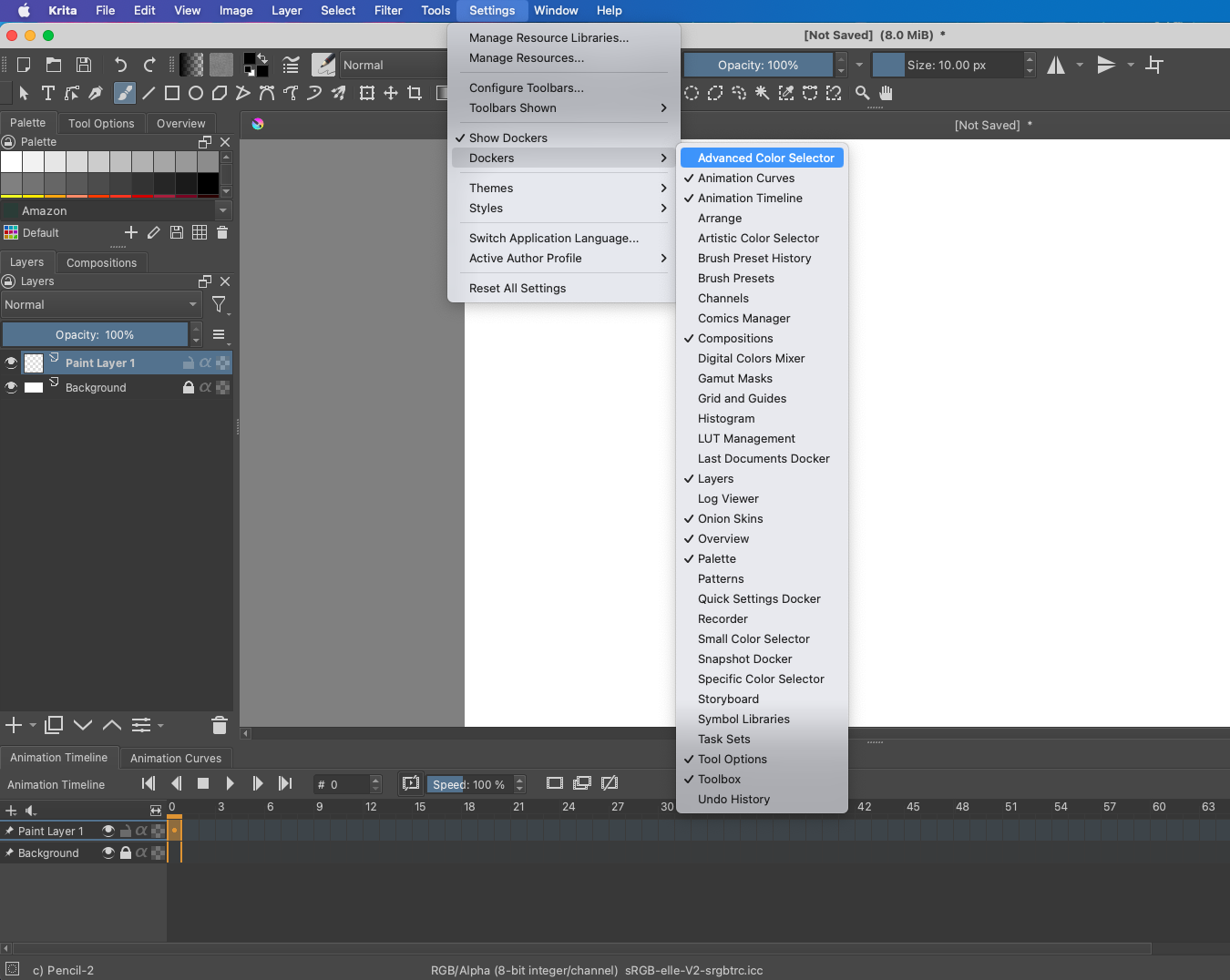The width and height of the screenshot is (1230, 980).
Task: Expand the Themes submenu
Action: click(564, 188)
